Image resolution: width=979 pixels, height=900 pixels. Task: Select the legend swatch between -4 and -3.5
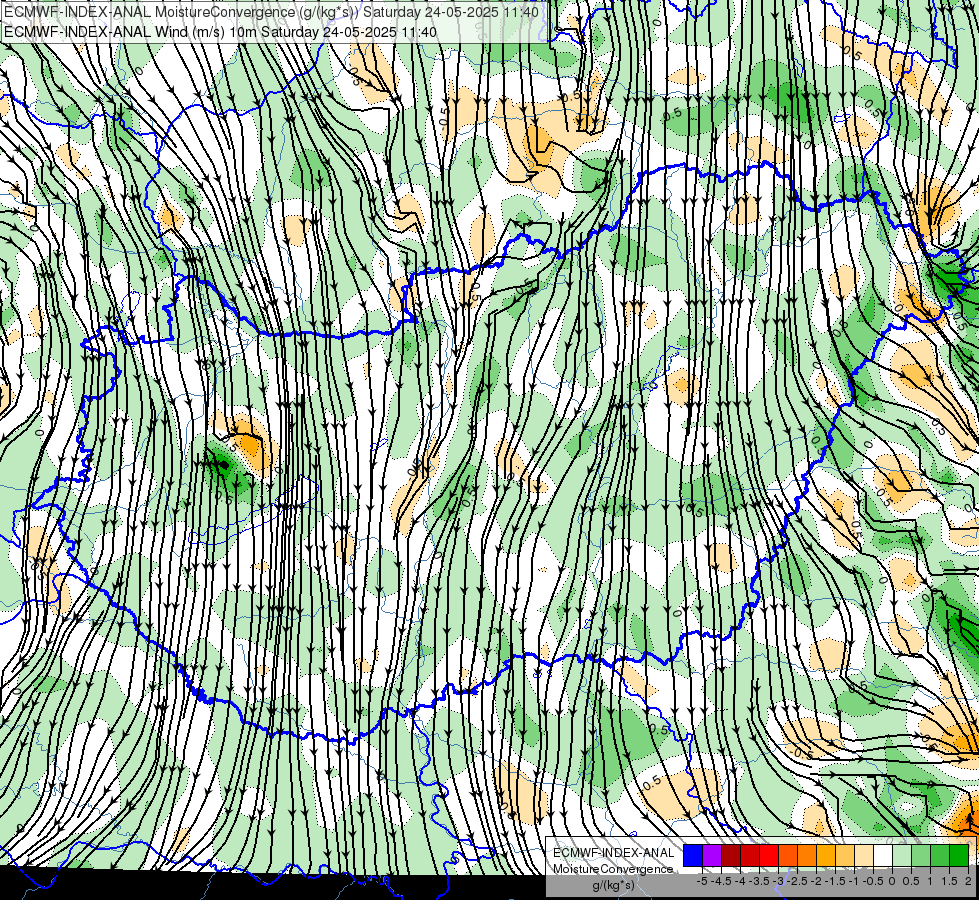(x=750, y=856)
